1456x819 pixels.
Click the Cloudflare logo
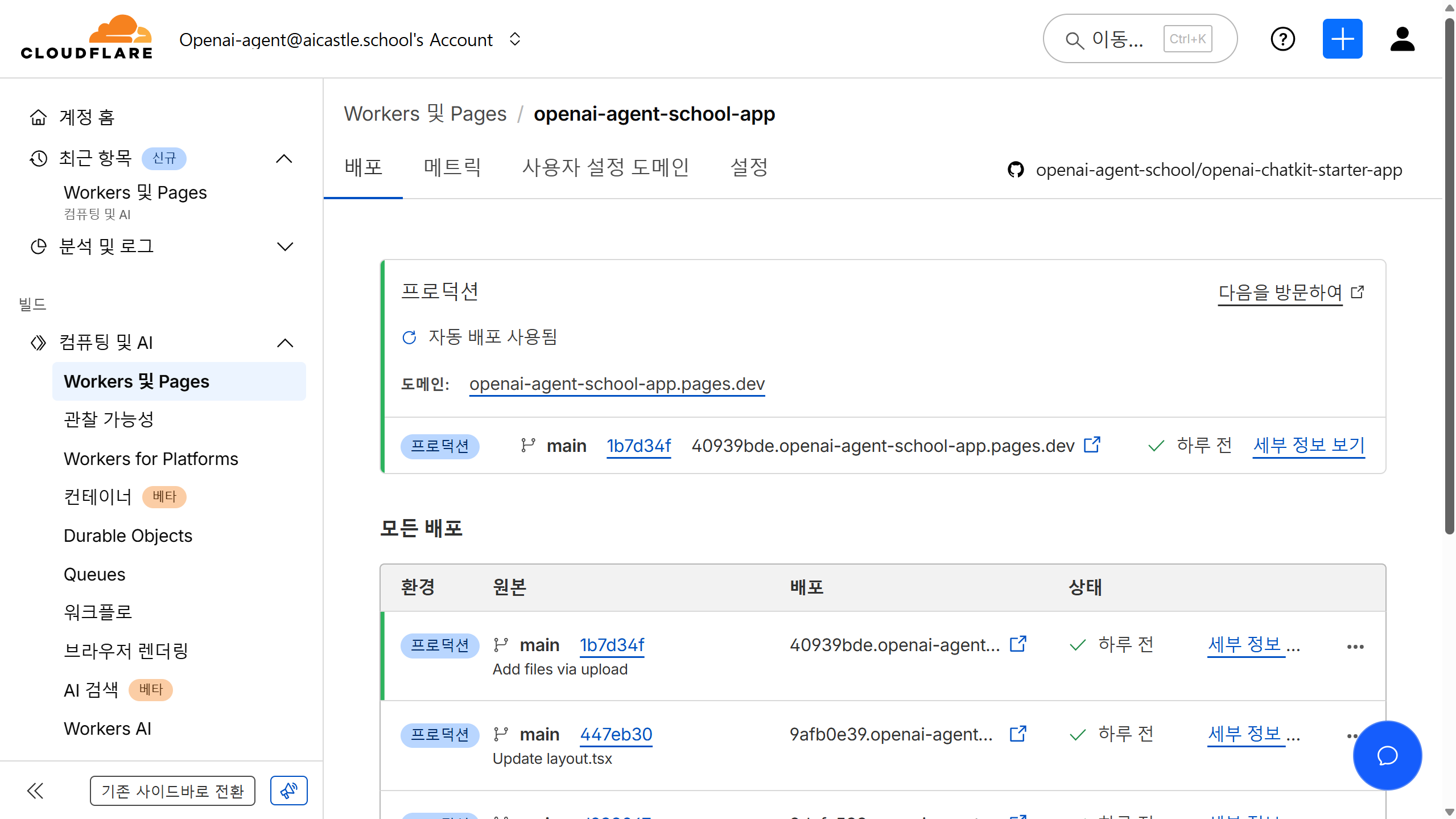(x=86, y=38)
